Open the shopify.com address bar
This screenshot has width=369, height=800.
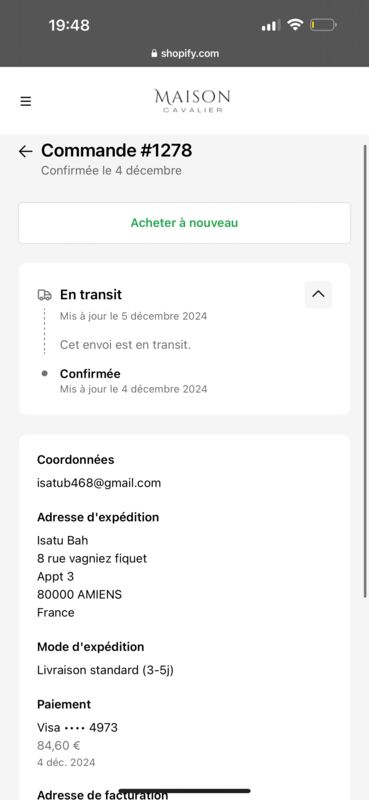pos(185,54)
